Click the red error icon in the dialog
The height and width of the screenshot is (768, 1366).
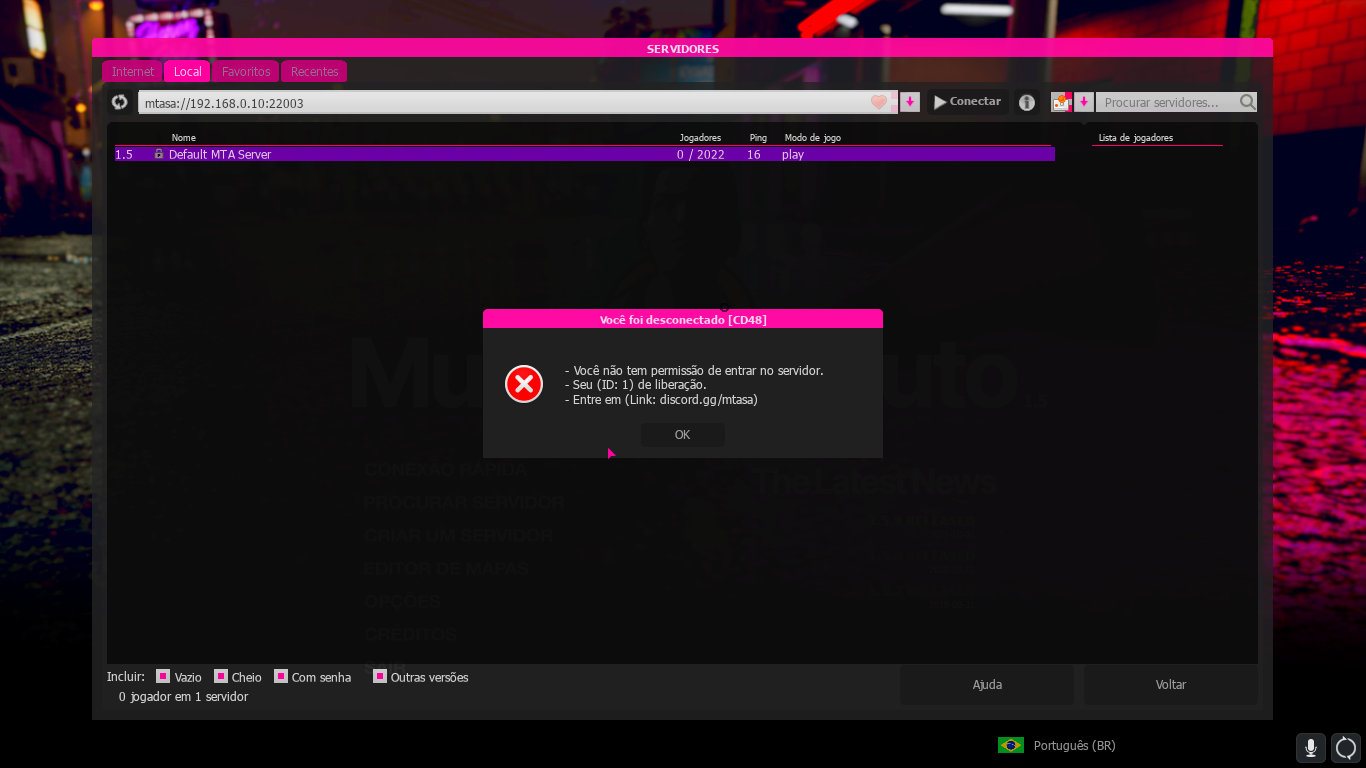pyautogui.click(x=523, y=384)
